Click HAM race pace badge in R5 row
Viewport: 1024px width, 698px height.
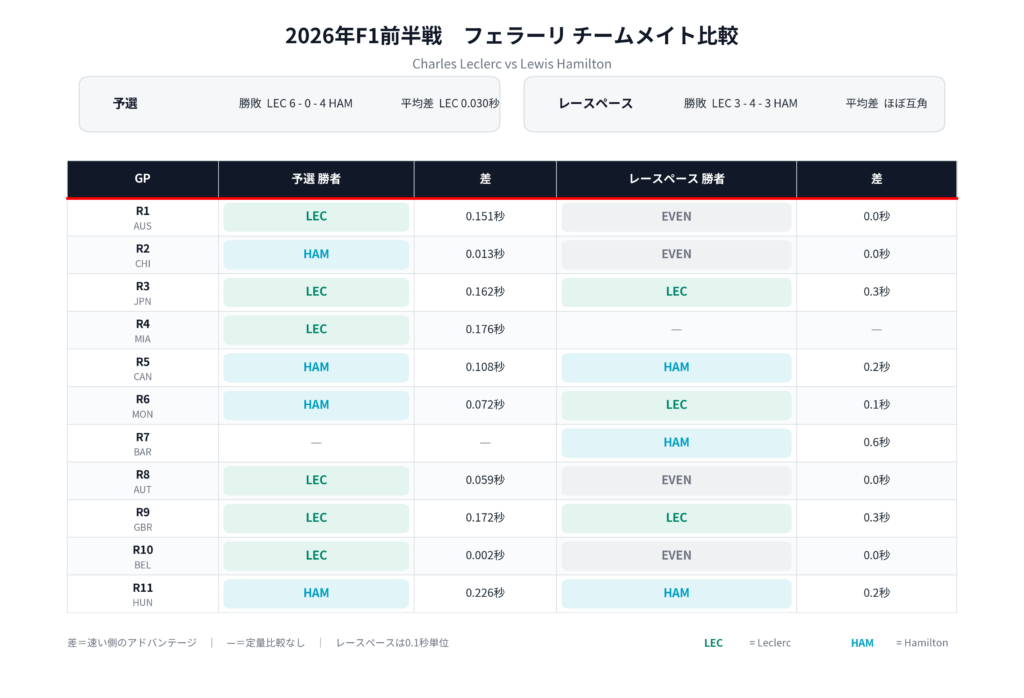point(677,368)
